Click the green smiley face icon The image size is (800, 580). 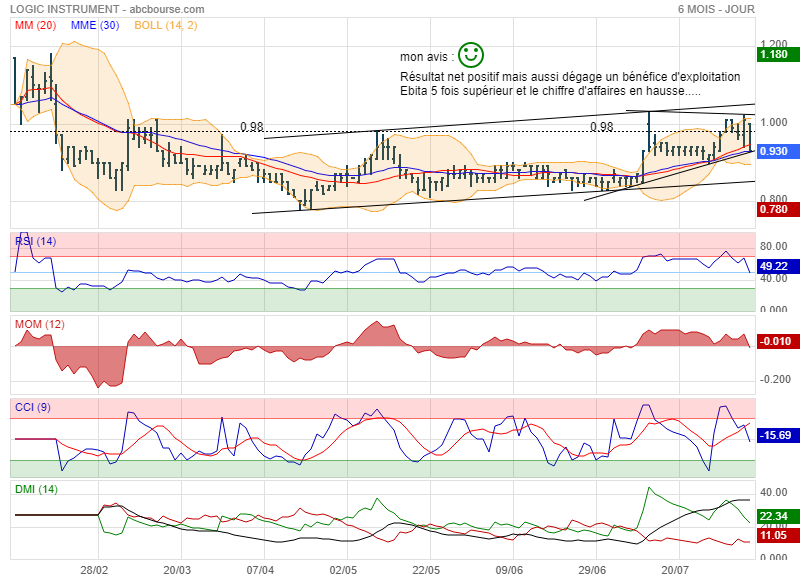(470, 55)
